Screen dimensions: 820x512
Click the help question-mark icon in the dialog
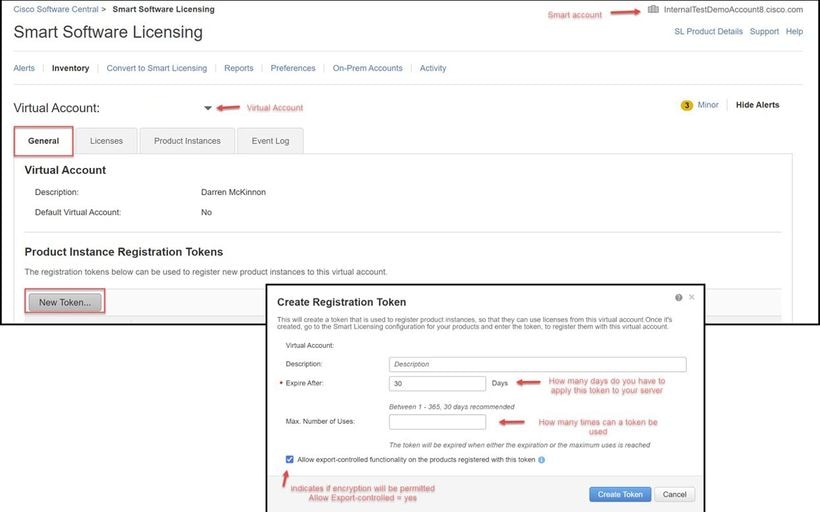click(678, 297)
